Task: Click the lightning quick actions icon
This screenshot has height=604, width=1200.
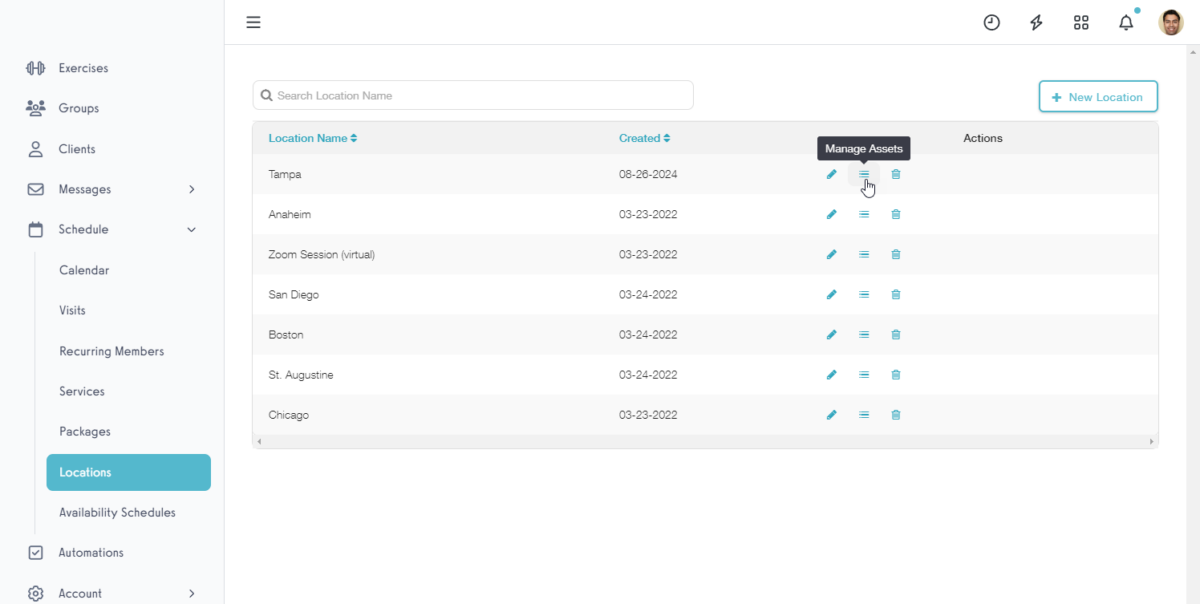Action: [x=1036, y=21]
